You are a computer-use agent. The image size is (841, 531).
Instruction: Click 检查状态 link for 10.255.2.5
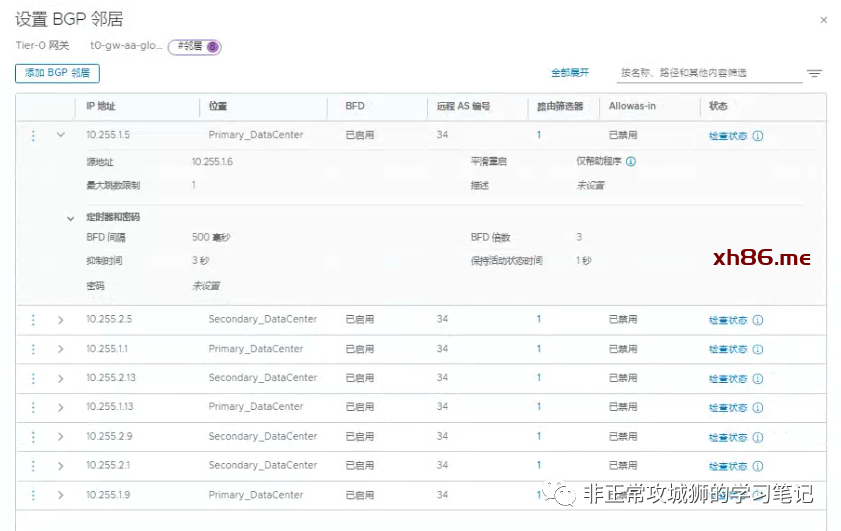click(x=727, y=320)
